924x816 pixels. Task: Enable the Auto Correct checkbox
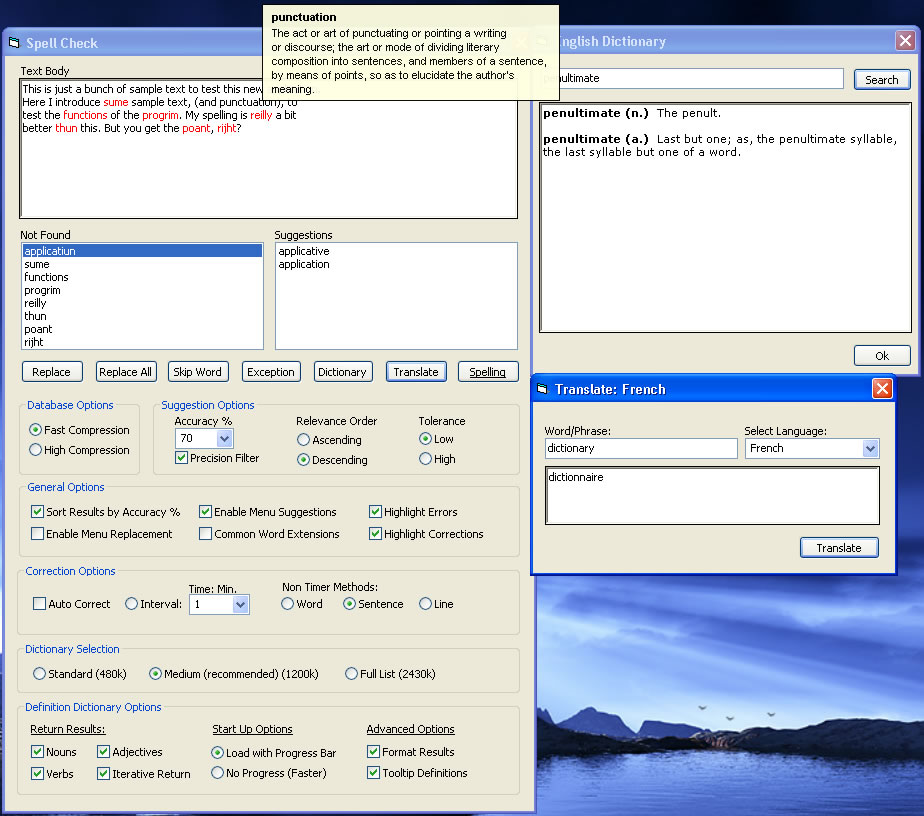[40, 604]
